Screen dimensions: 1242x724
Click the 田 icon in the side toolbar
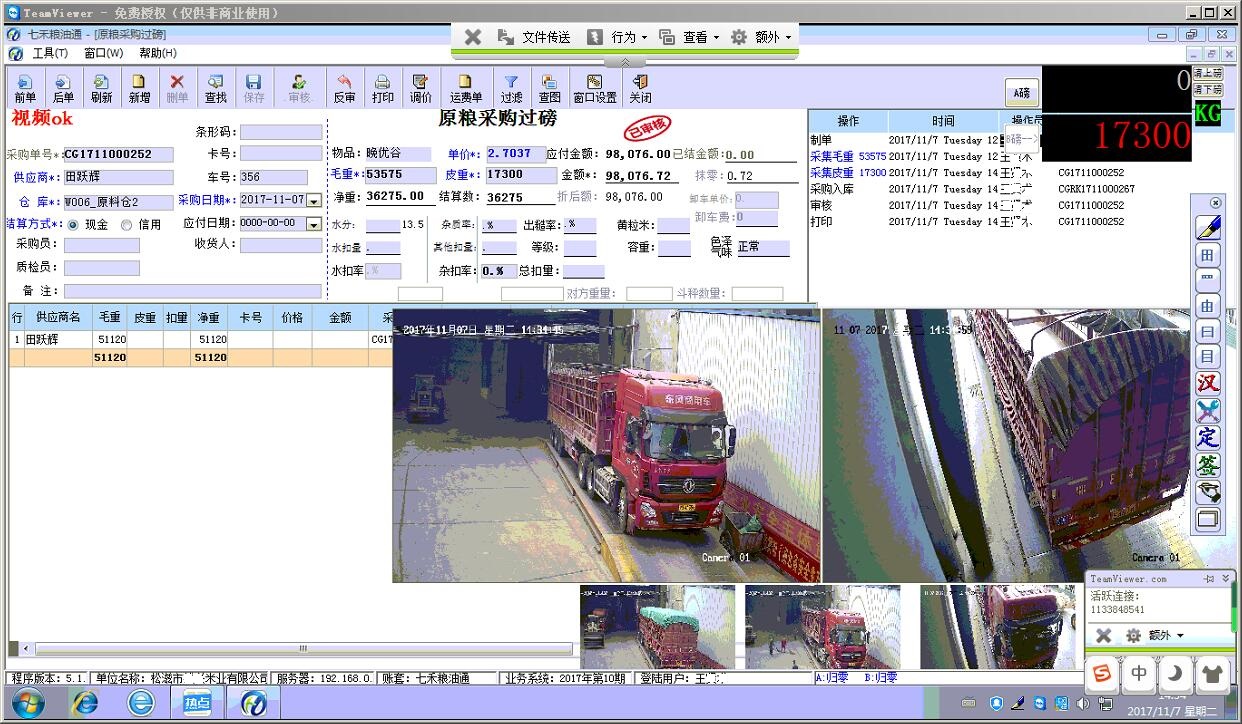point(1208,255)
